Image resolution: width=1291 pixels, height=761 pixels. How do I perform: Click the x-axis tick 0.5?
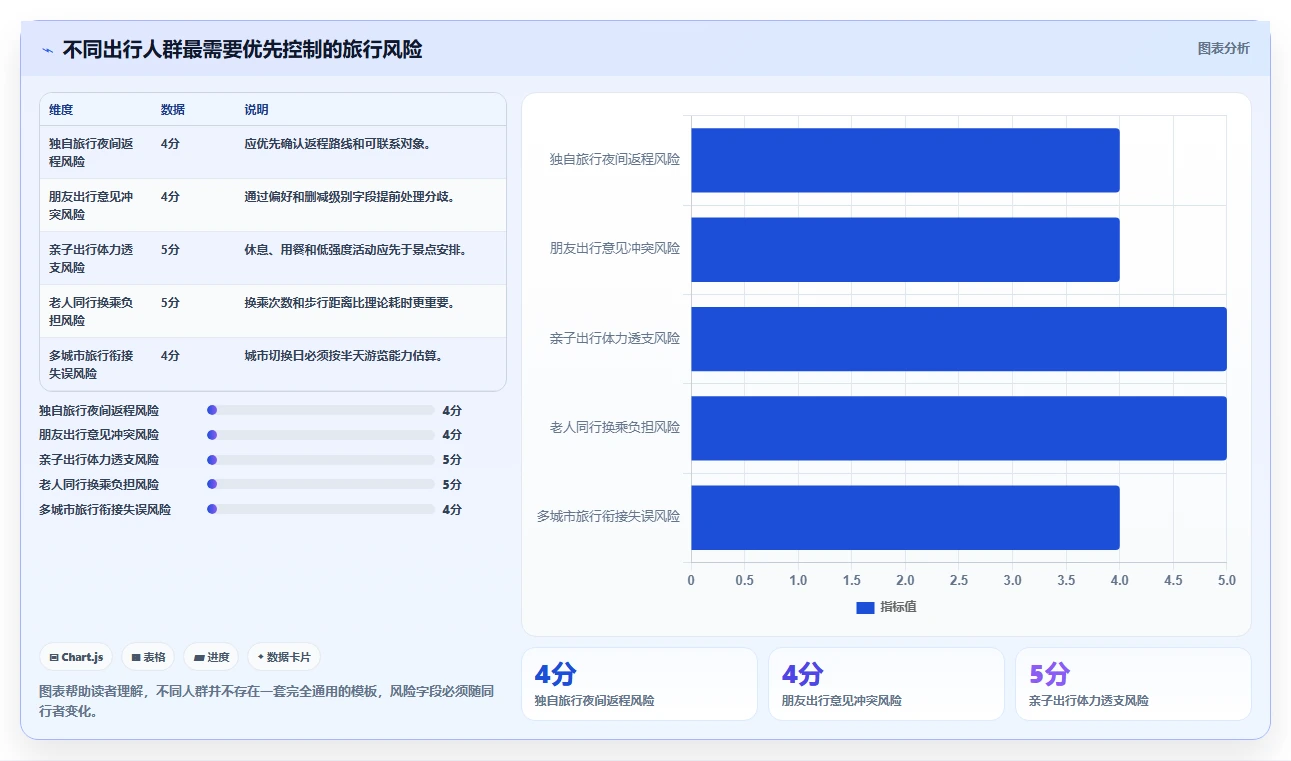[744, 580]
